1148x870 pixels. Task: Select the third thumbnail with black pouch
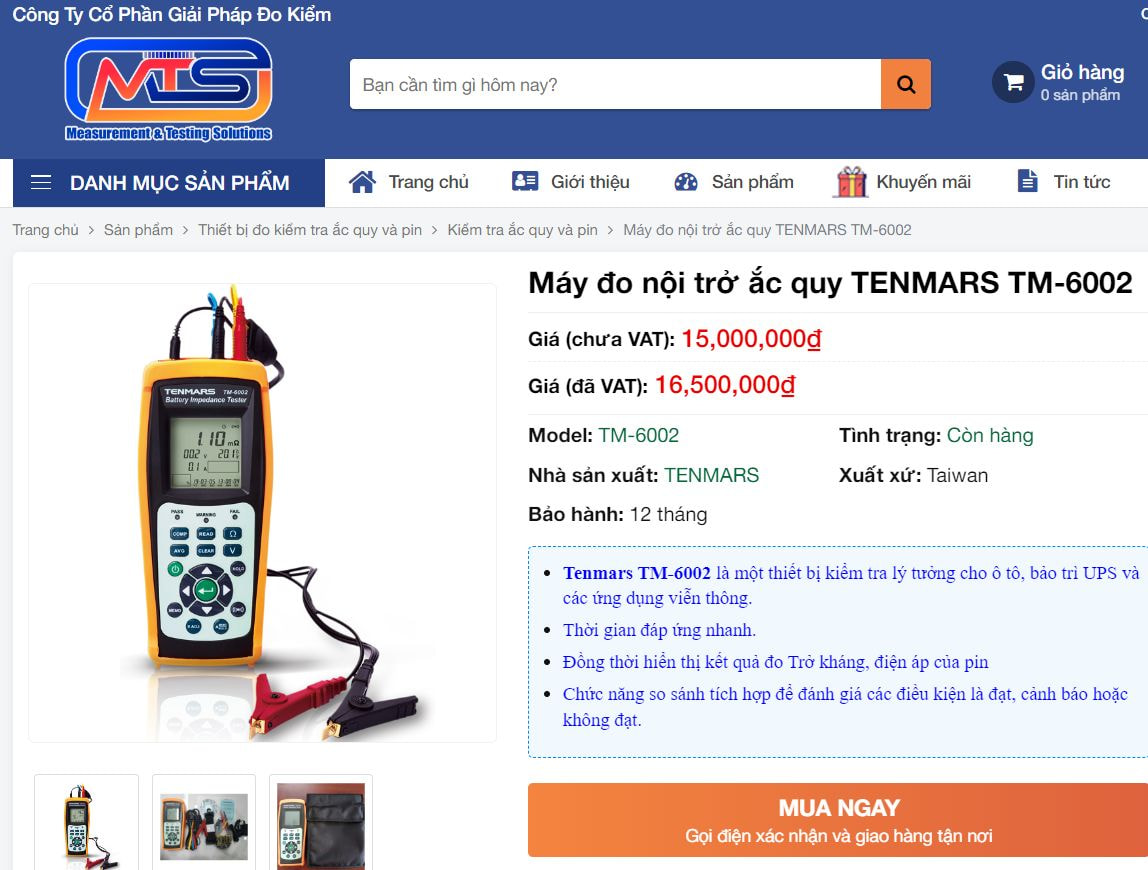click(x=321, y=823)
